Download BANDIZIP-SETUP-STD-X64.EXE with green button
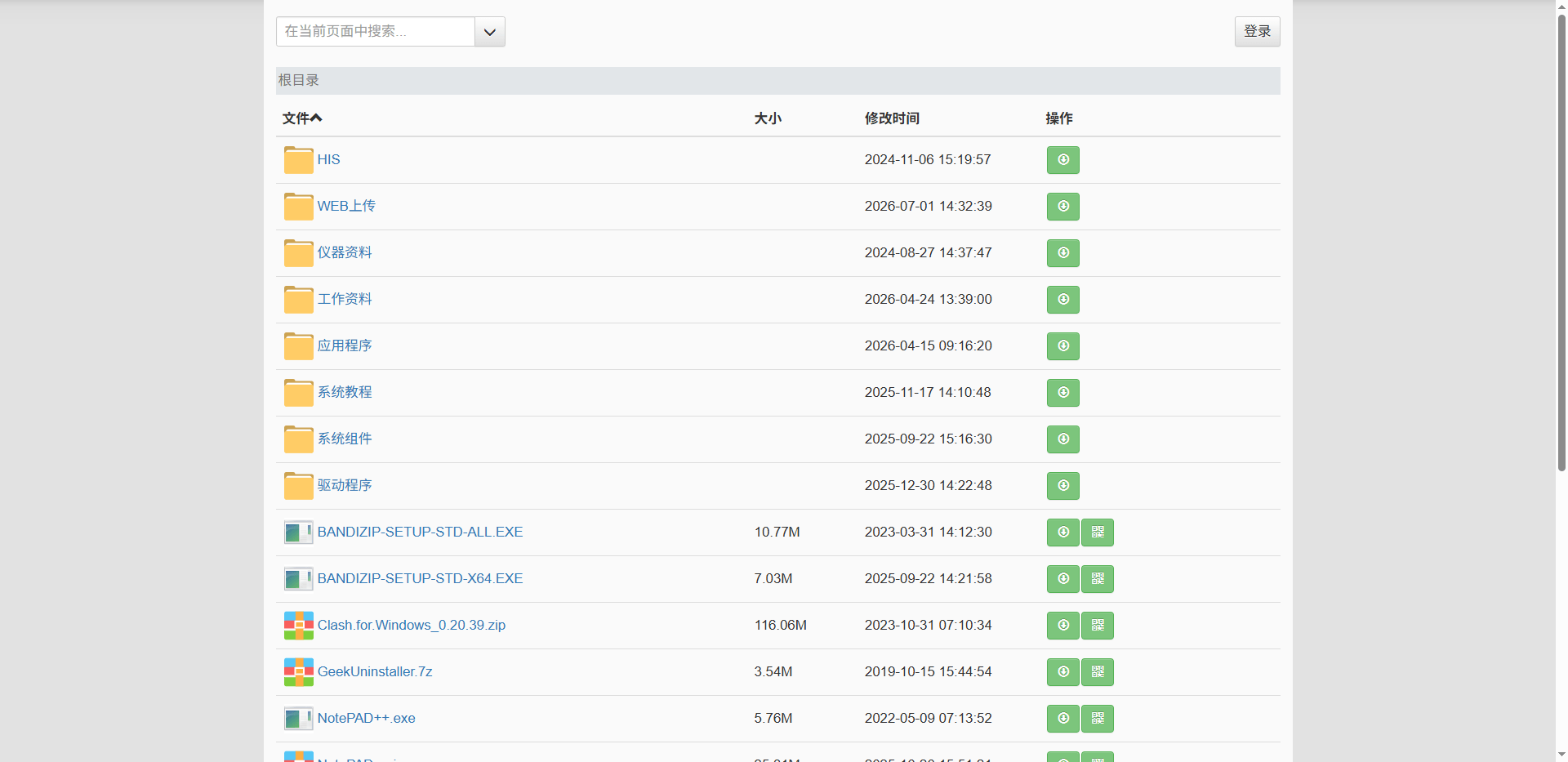Viewport: 1568px width, 762px height. (x=1062, y=579)
